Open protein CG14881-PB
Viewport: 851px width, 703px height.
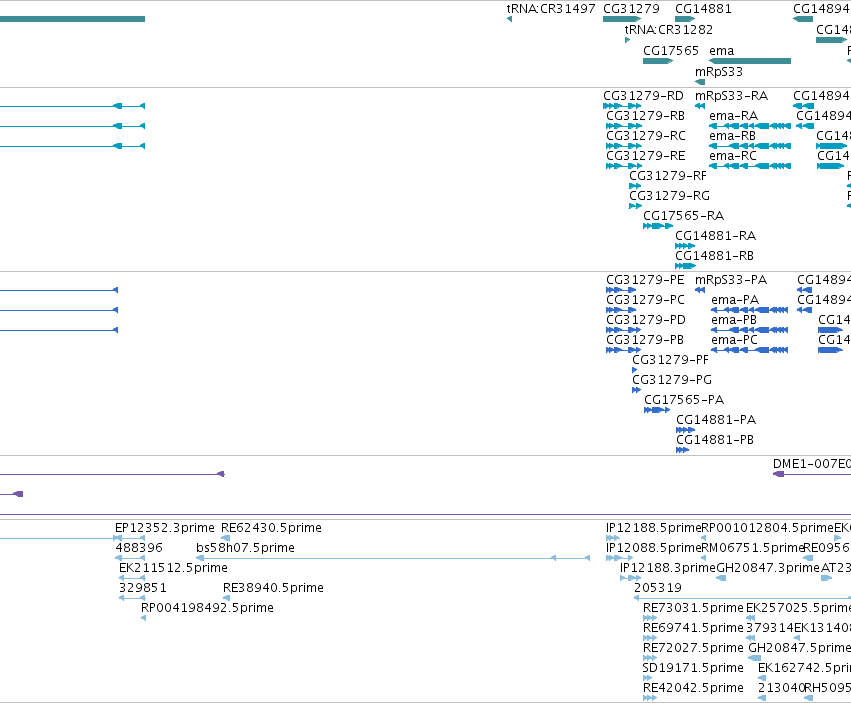[715, 440]
